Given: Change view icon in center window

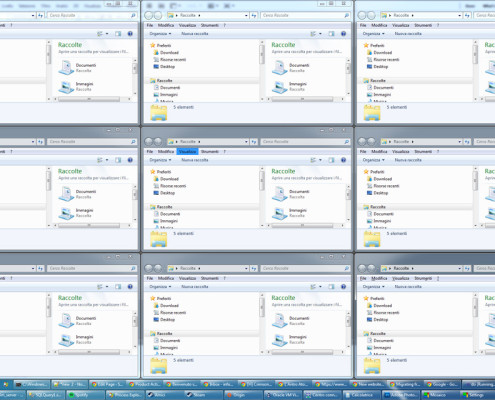Looking at the screenshot, I should (313, 160).
